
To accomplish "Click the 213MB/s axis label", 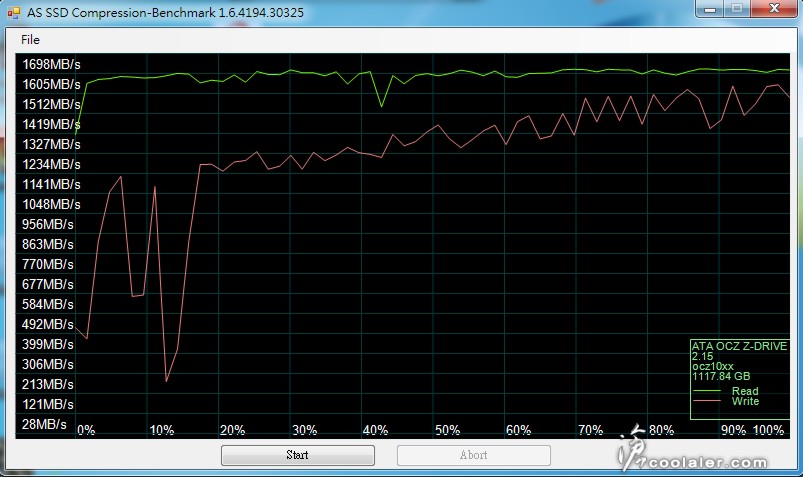I will coord(48,384).
